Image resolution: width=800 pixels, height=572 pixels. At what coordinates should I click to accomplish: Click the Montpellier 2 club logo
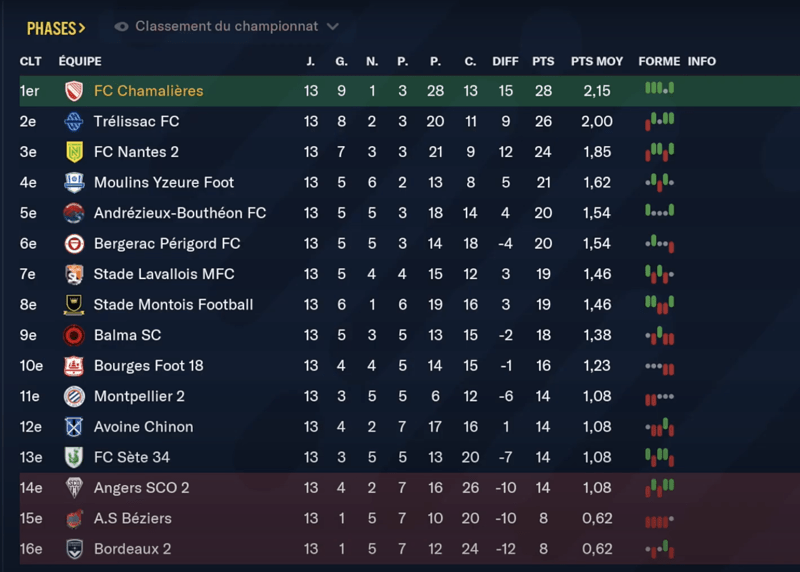(73, 396)
